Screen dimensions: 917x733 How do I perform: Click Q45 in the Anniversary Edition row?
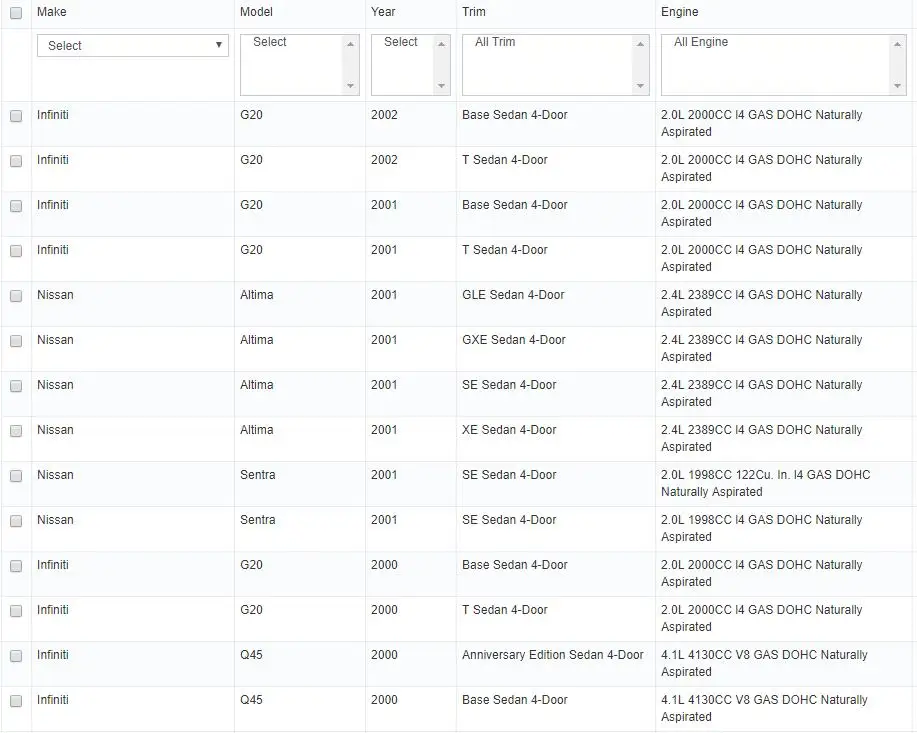(251, 655)
